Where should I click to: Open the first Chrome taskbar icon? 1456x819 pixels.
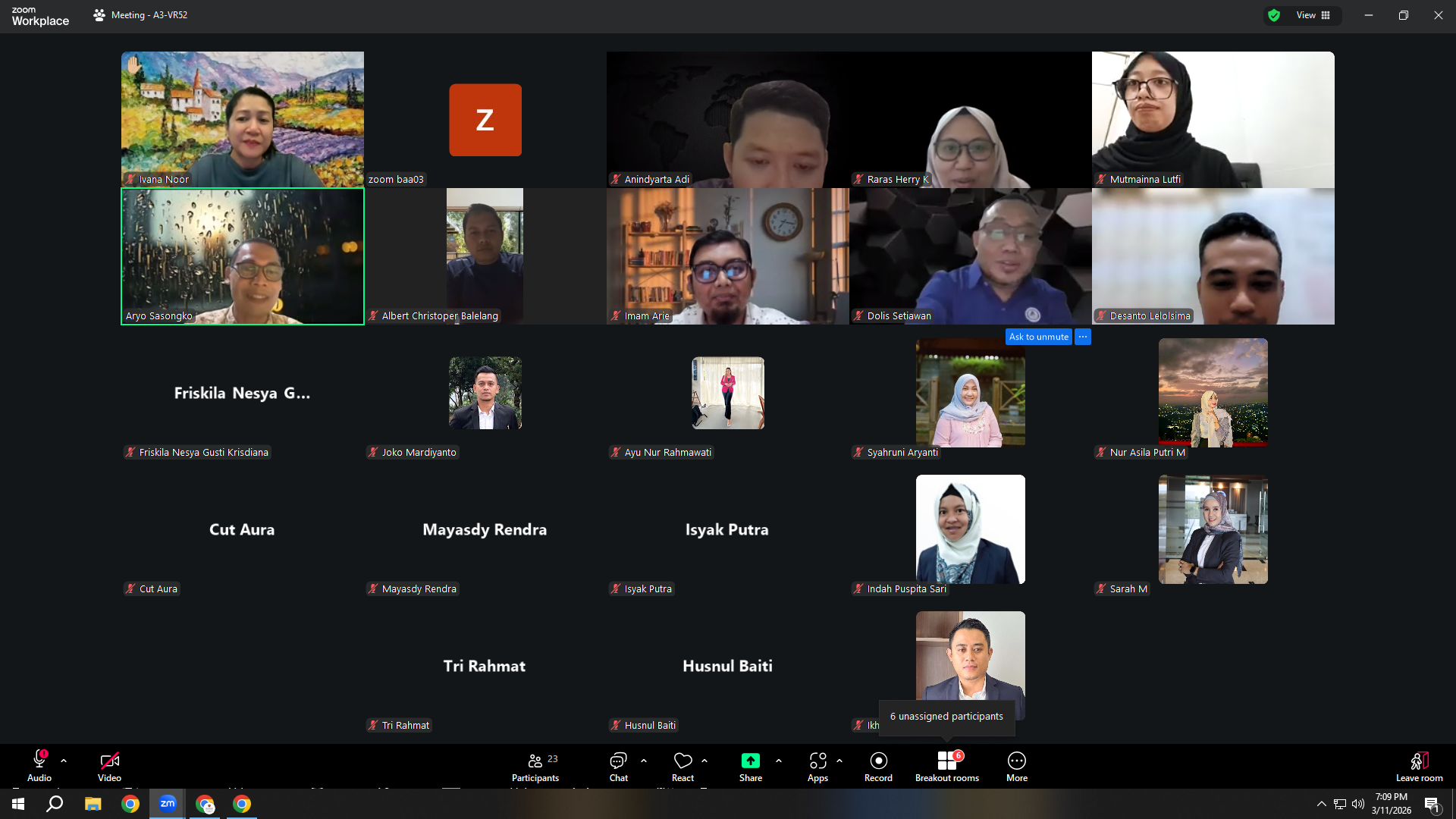[x=130, y=804]
